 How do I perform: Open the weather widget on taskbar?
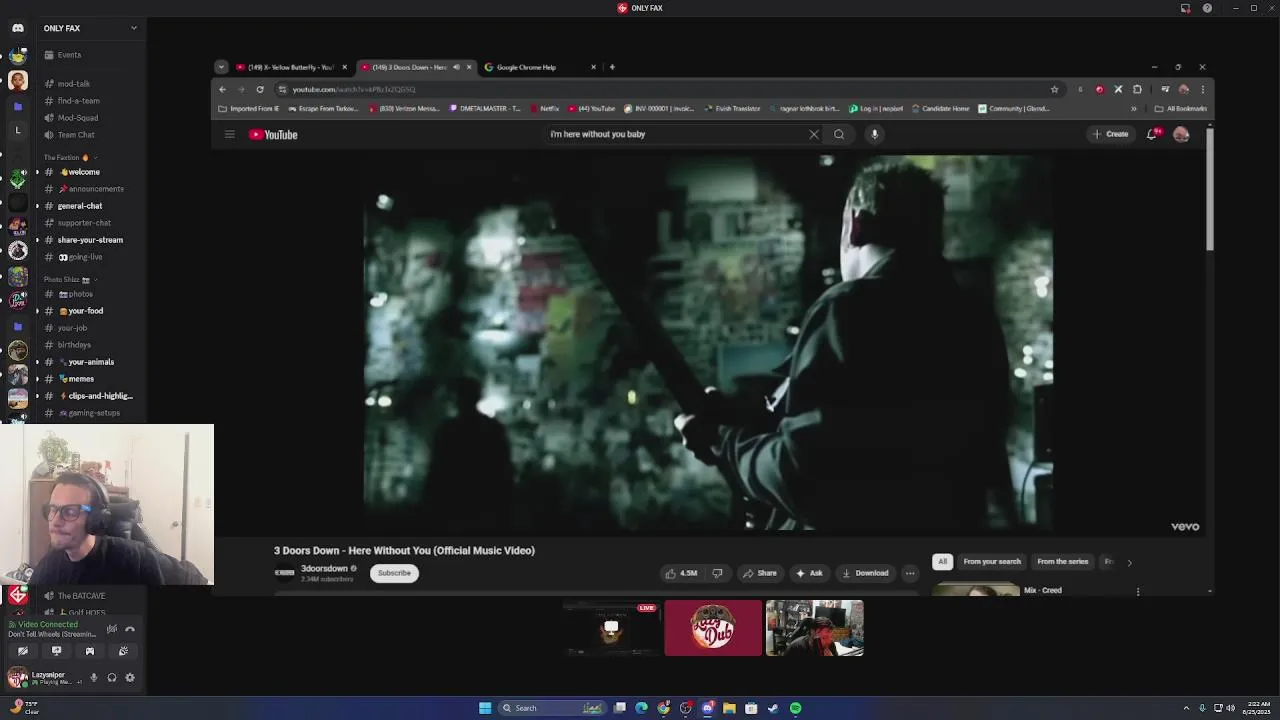(24, 708)
